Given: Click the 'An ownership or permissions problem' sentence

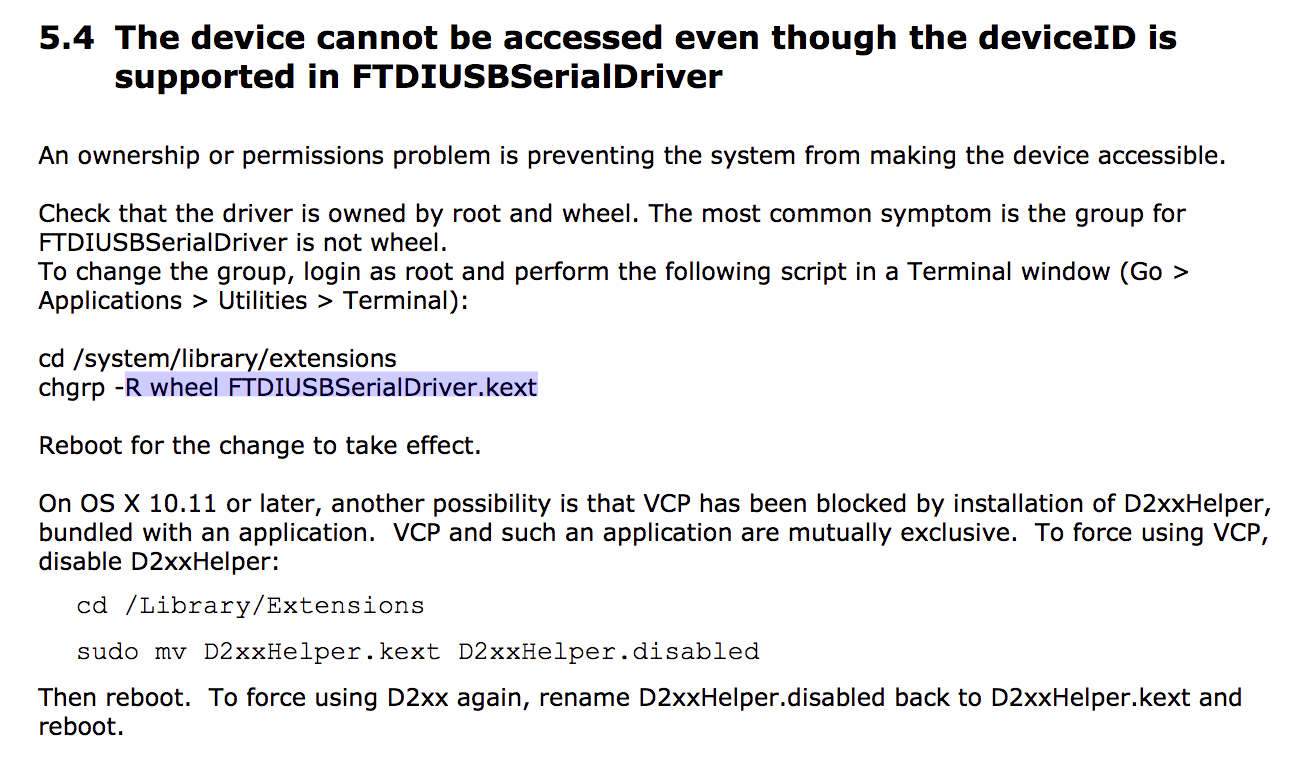Looking at the screenshot, I should (x=632, y=156).
